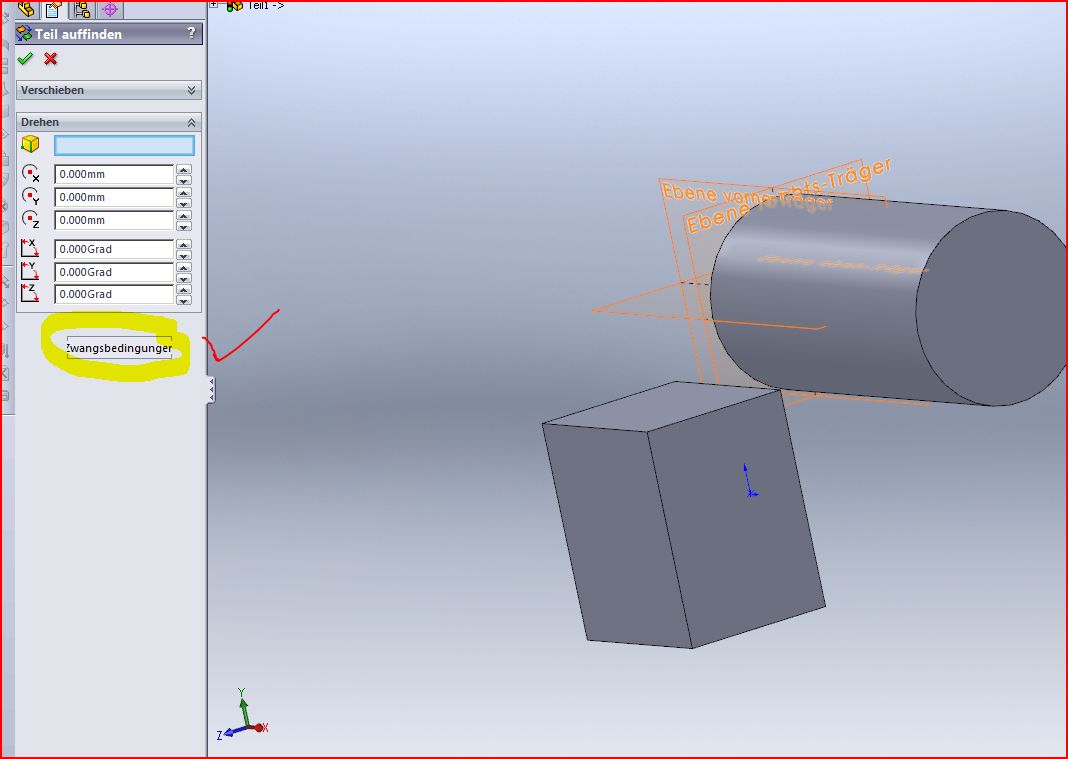Click the Y rotation angle Grad field
Image resolution: width=1068 pixels, height=759 pixels.
click(x=114, y=272)
